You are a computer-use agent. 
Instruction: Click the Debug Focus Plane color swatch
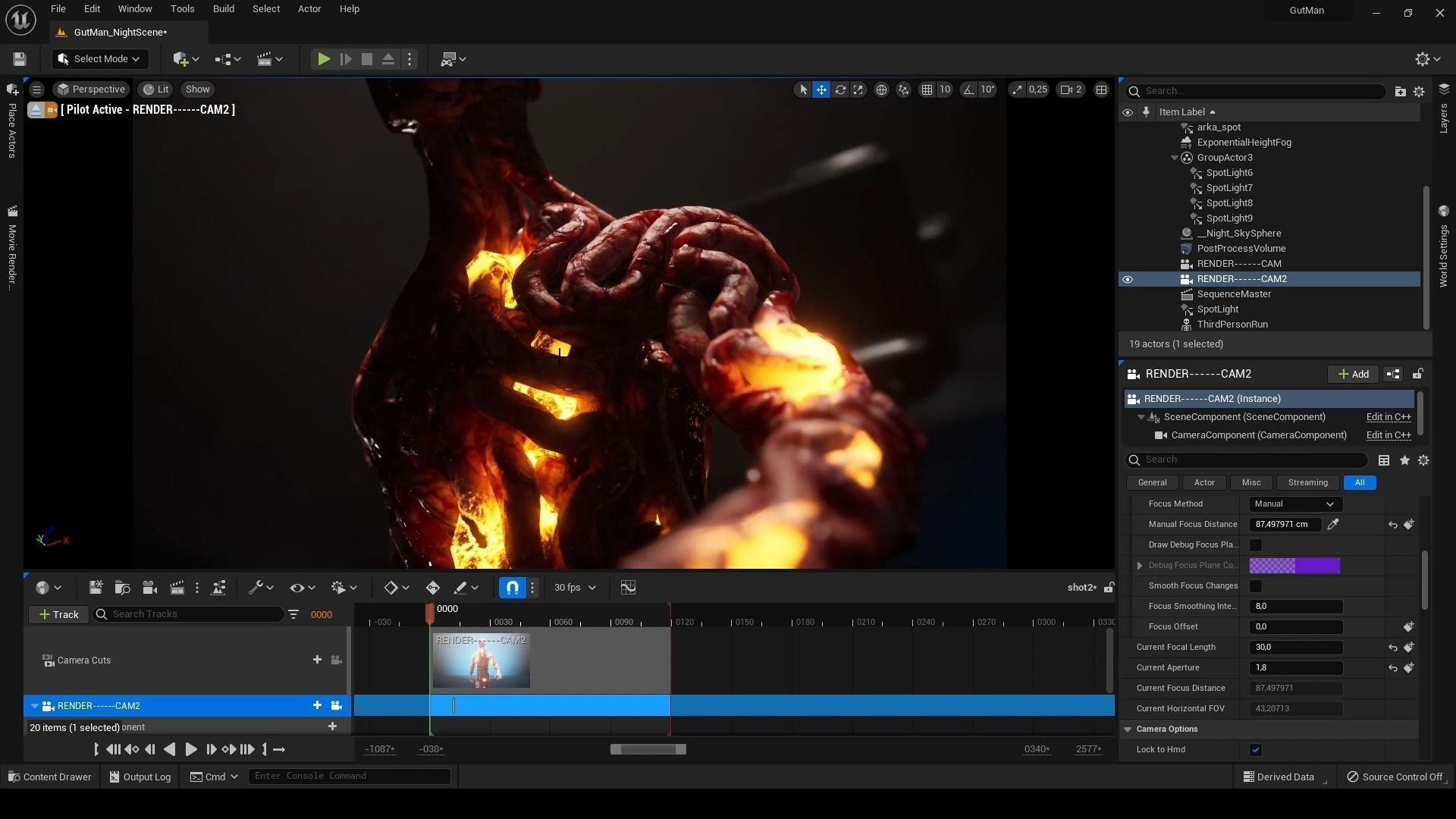coord(1294,566)
